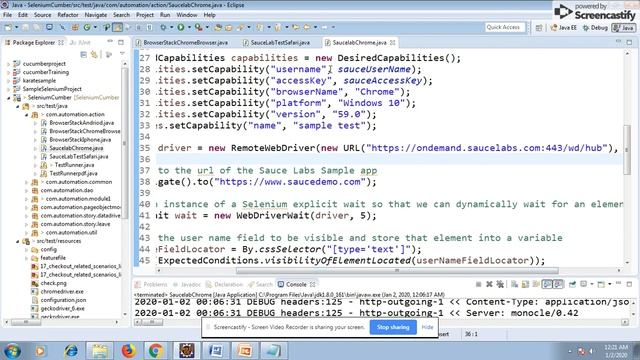Click the Display Selected Console icon
Image resolution: width=640 pixels, height=360 pixels.
pos(584,284)
